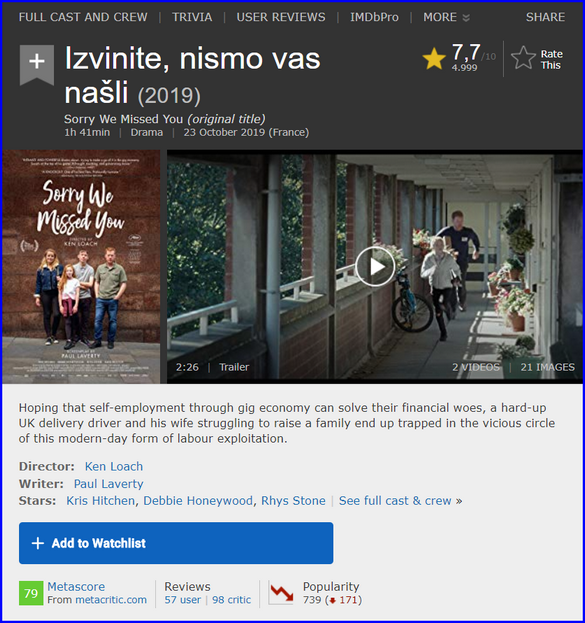
Task: View the 98 critic reviews
Action: (x=231, y=600)
